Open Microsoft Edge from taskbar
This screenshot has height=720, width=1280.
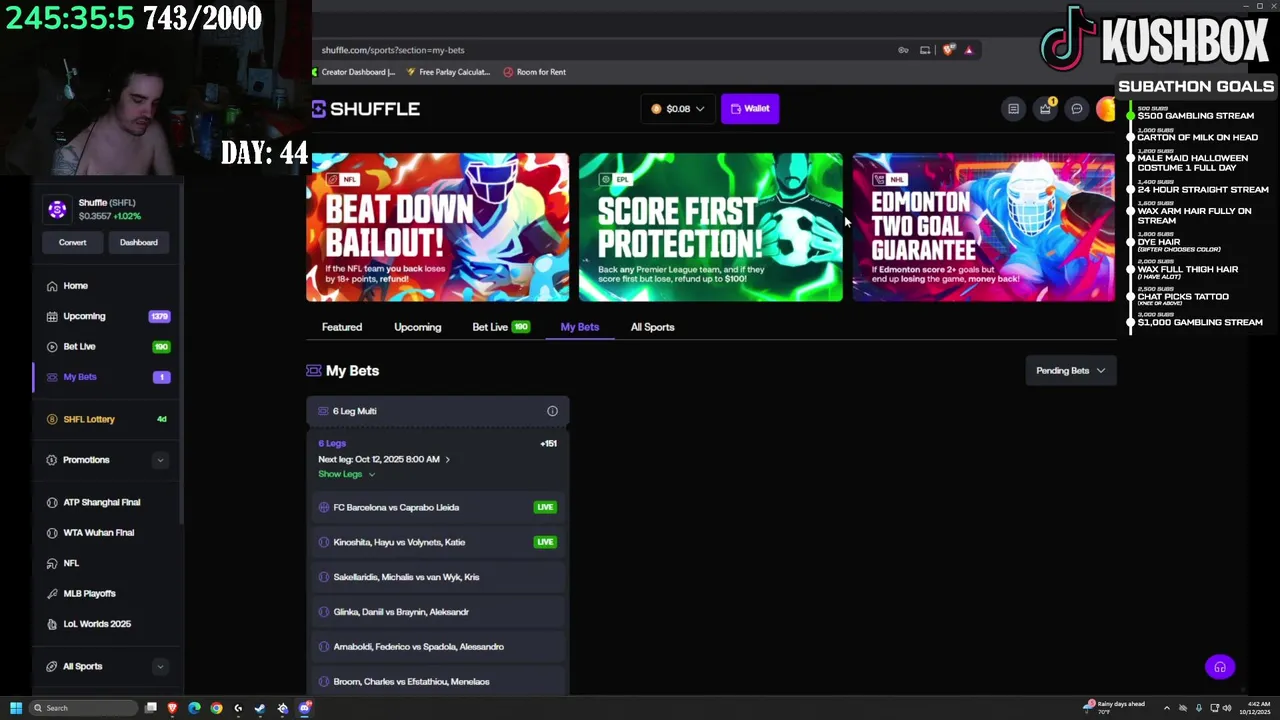click(x=194, y=708)
